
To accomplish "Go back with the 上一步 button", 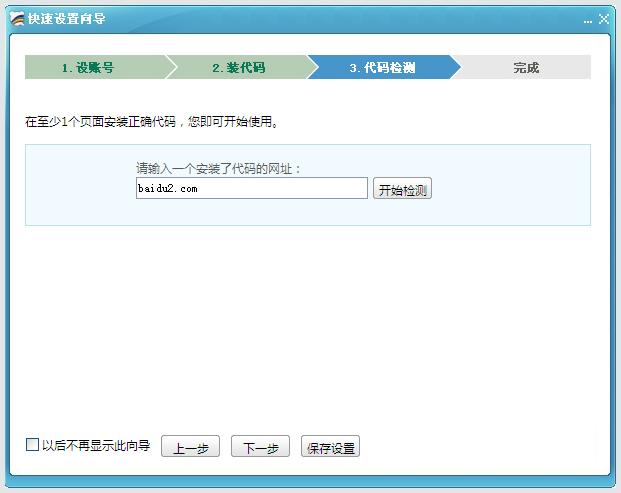I will [x=191, y=448].
